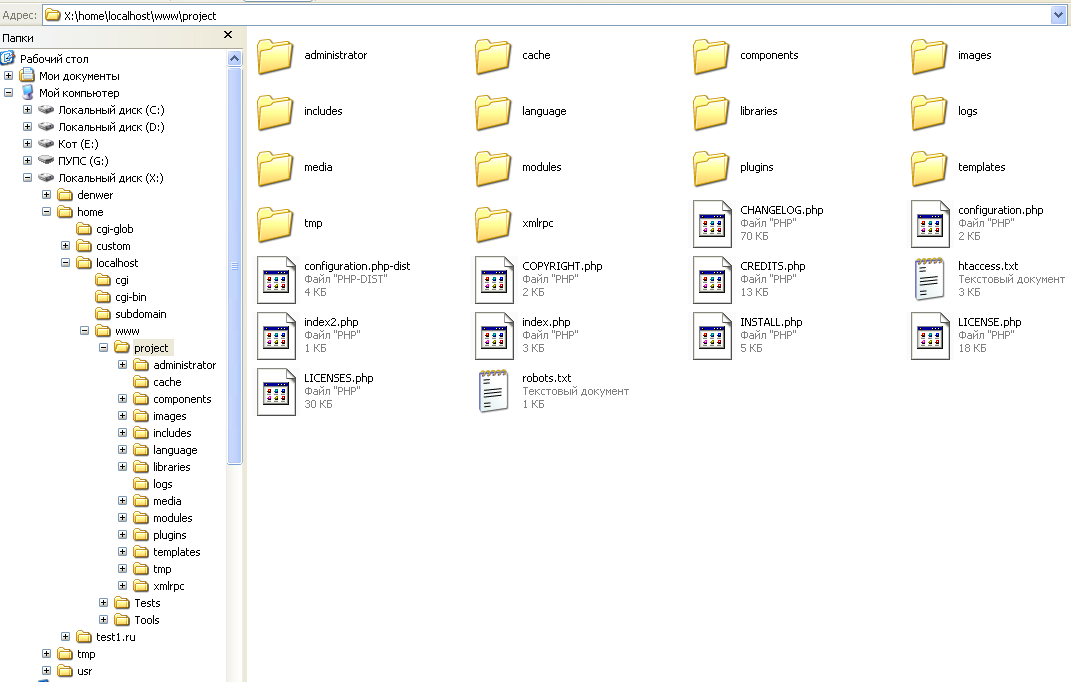Select the htaccess.txt notepad icon
Viewport: 1071px width, 682px height.
click(929, 279)
